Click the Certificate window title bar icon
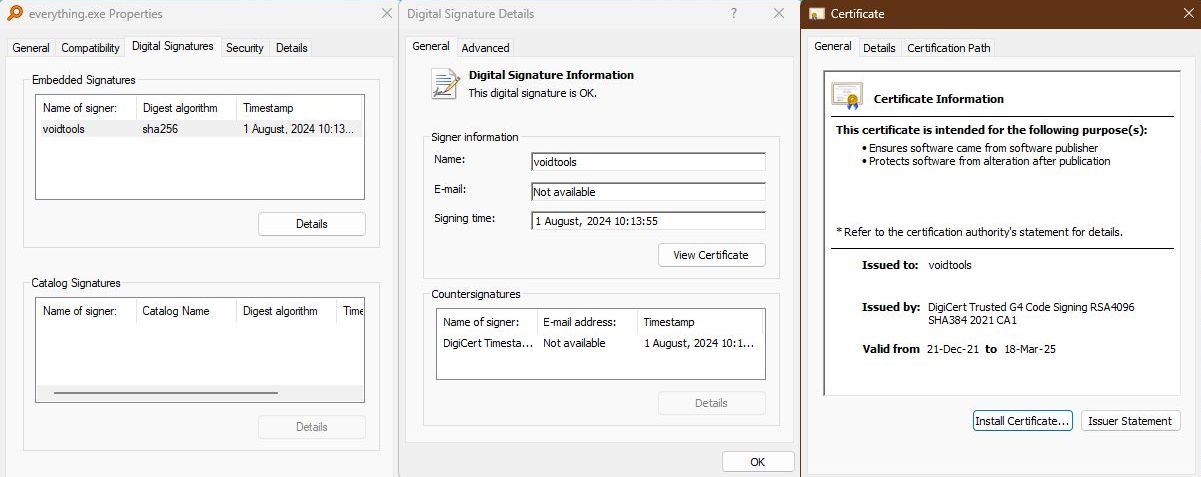 click(x=817, y=14)
